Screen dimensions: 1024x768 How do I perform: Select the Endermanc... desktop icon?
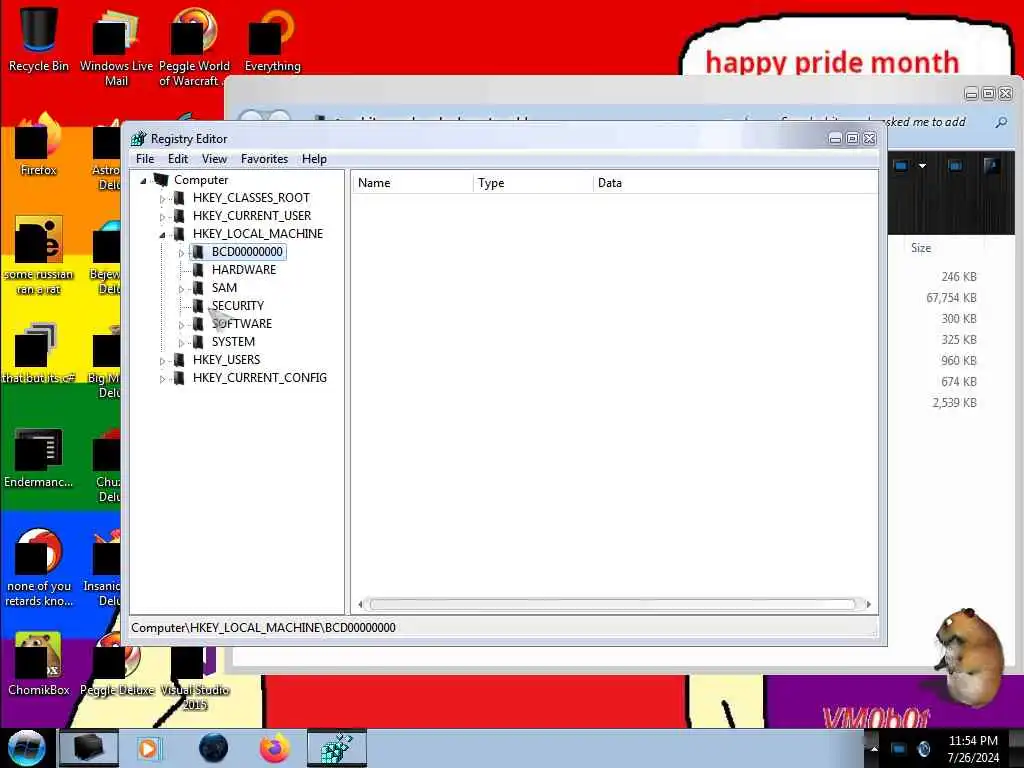point(39,457)
